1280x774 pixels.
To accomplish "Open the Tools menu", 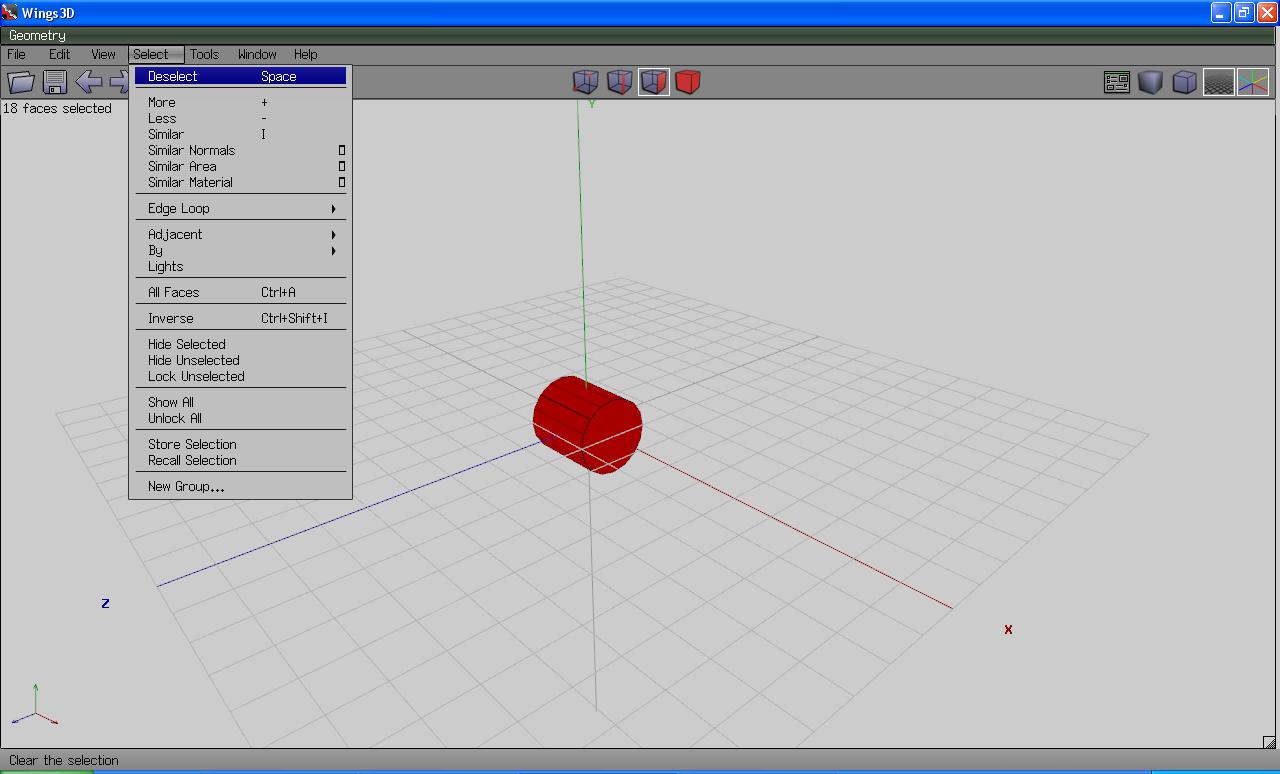I will pos(205,54).
